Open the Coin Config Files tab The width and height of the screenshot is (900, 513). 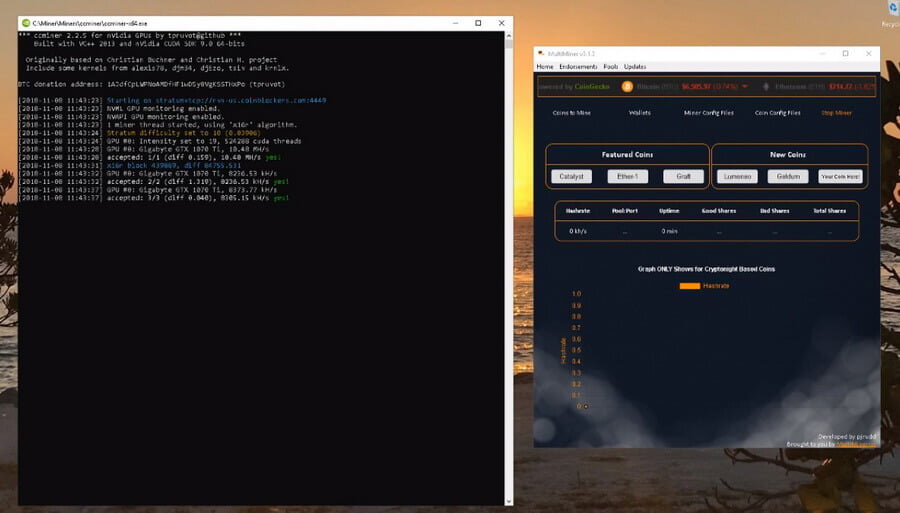click(777, 113)
